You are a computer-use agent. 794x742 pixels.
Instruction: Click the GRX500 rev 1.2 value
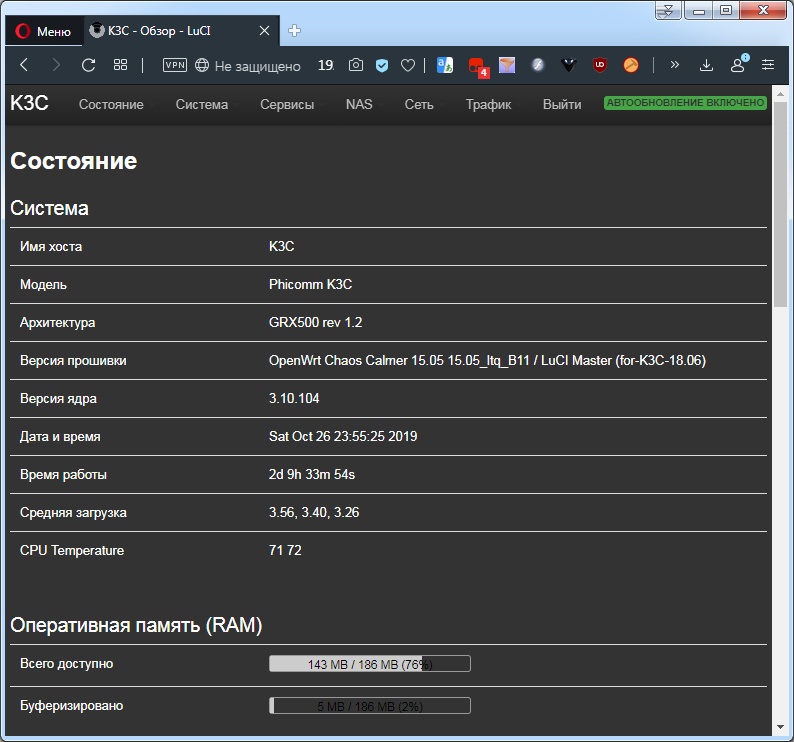click(315, 322)
